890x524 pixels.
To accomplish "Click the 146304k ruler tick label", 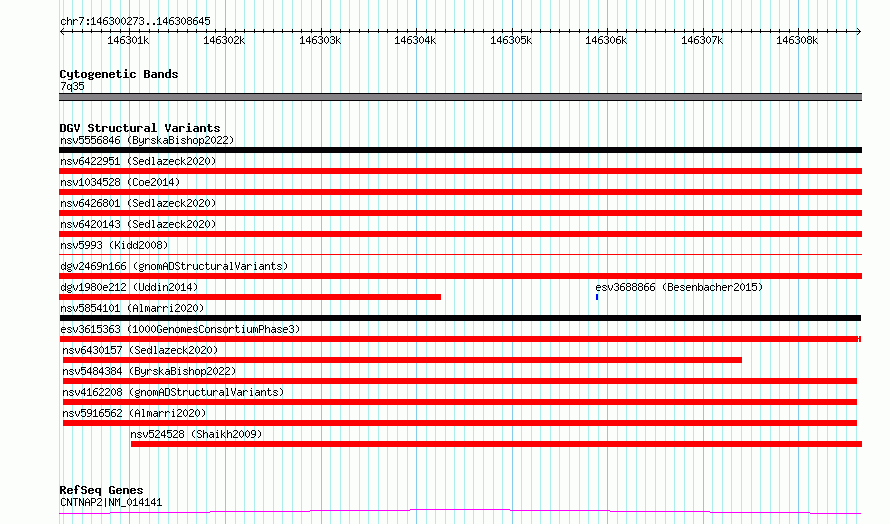I will (x=415, y=40).
